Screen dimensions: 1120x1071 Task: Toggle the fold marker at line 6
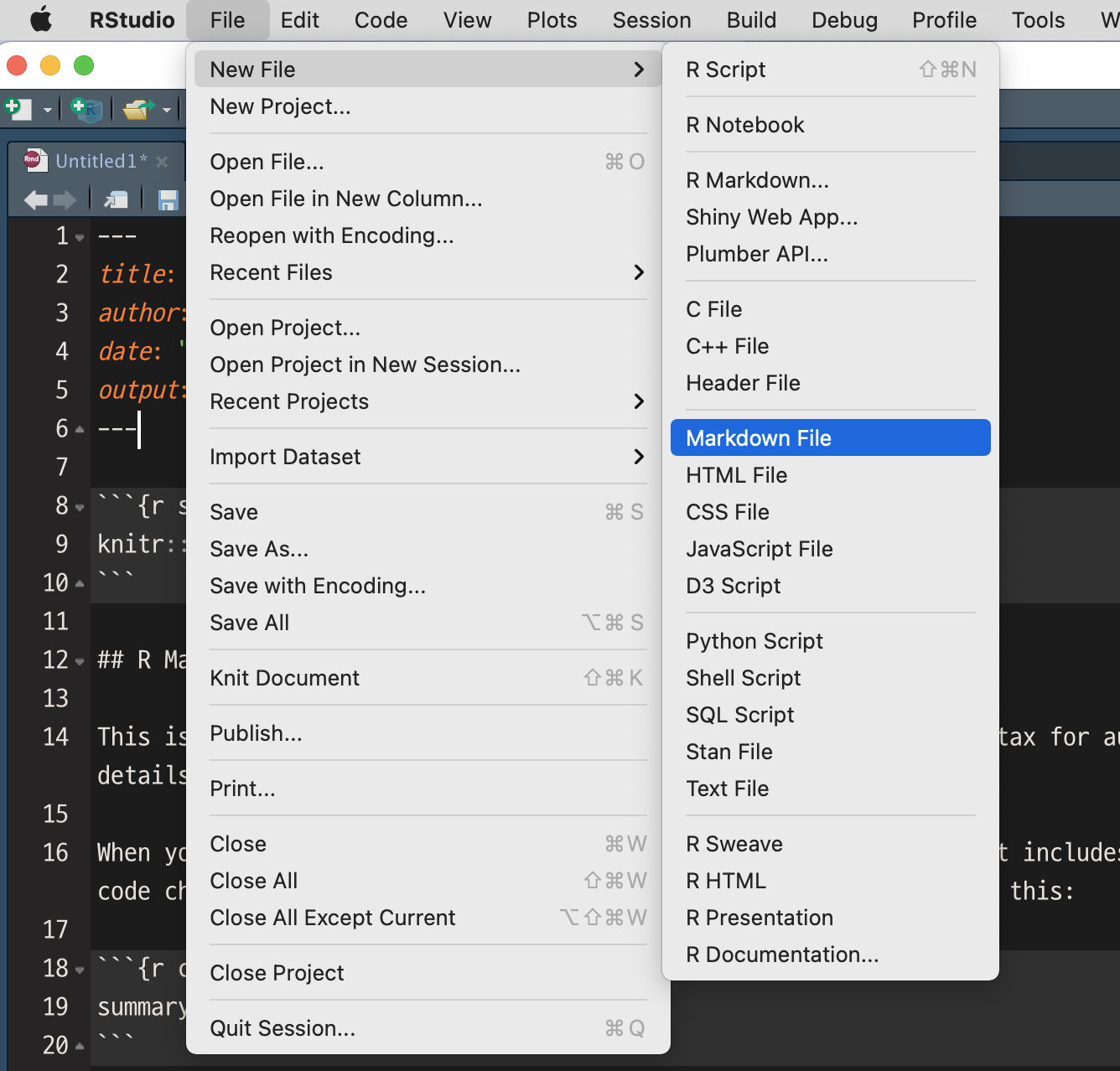(x=80, y=429)
